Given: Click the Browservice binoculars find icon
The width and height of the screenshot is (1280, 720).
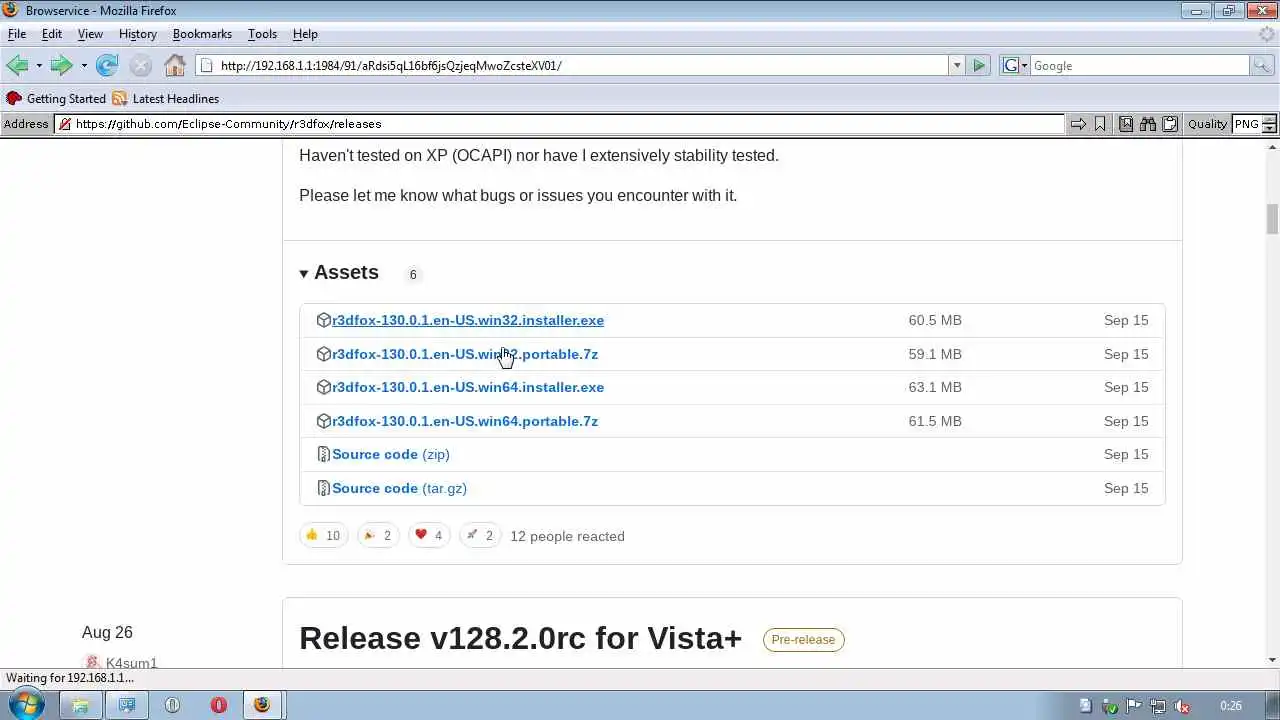Looking at the screenshot, I should [x=1148, y=124].
